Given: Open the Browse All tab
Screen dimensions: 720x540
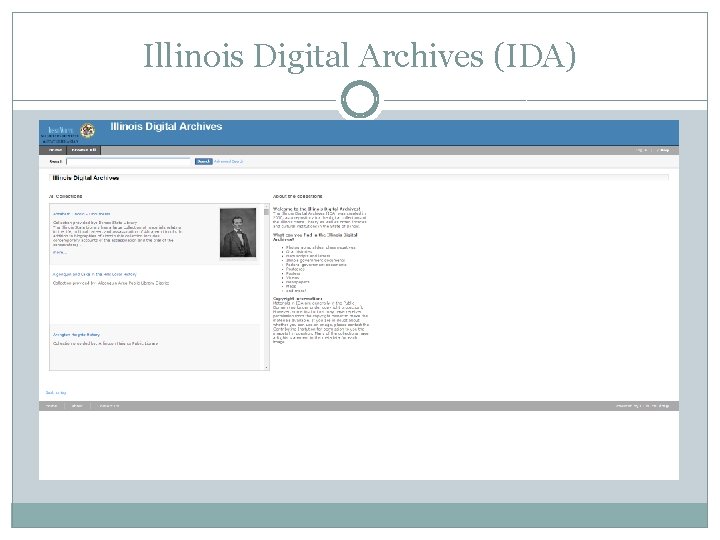Looking at the screenshot, I should click(84, 150).
